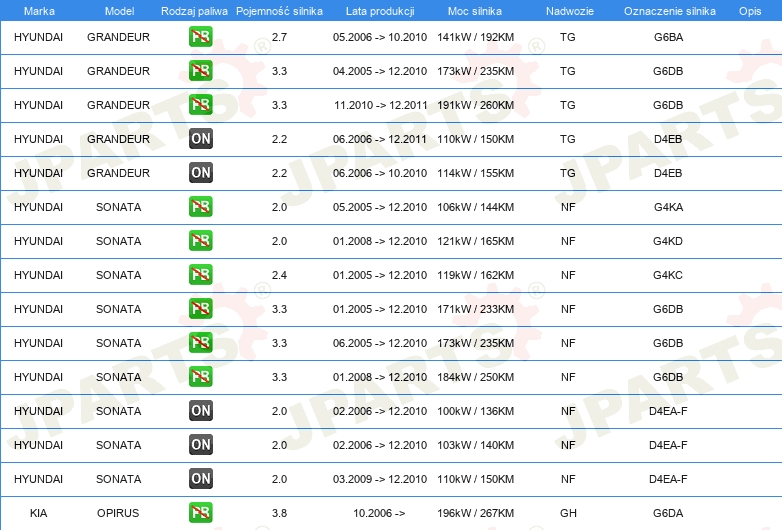Select the 196kW / 267KM power cell
Image resolution: width=782 pixels, height=530 pixels.
coord(475,513)
